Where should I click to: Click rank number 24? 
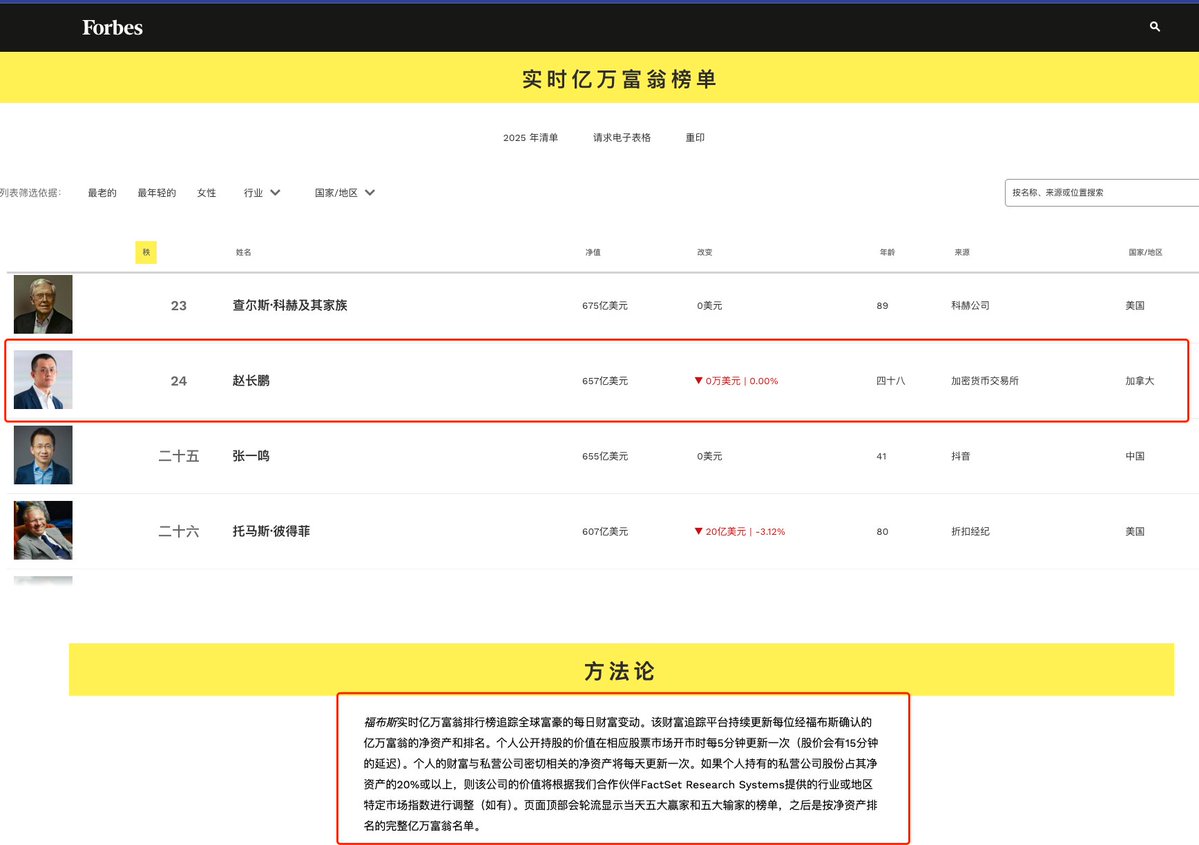click(x=178, y=381)
